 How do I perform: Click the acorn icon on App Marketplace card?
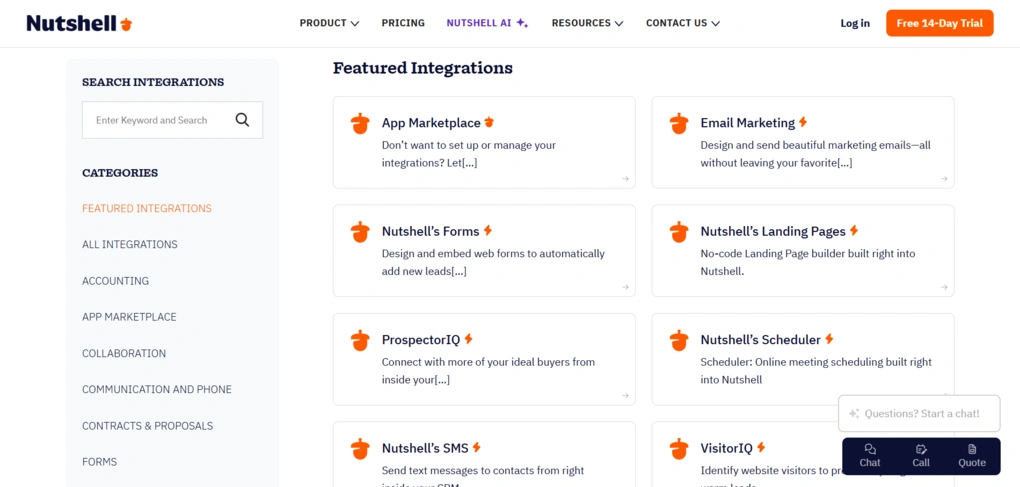coord(360,124)
